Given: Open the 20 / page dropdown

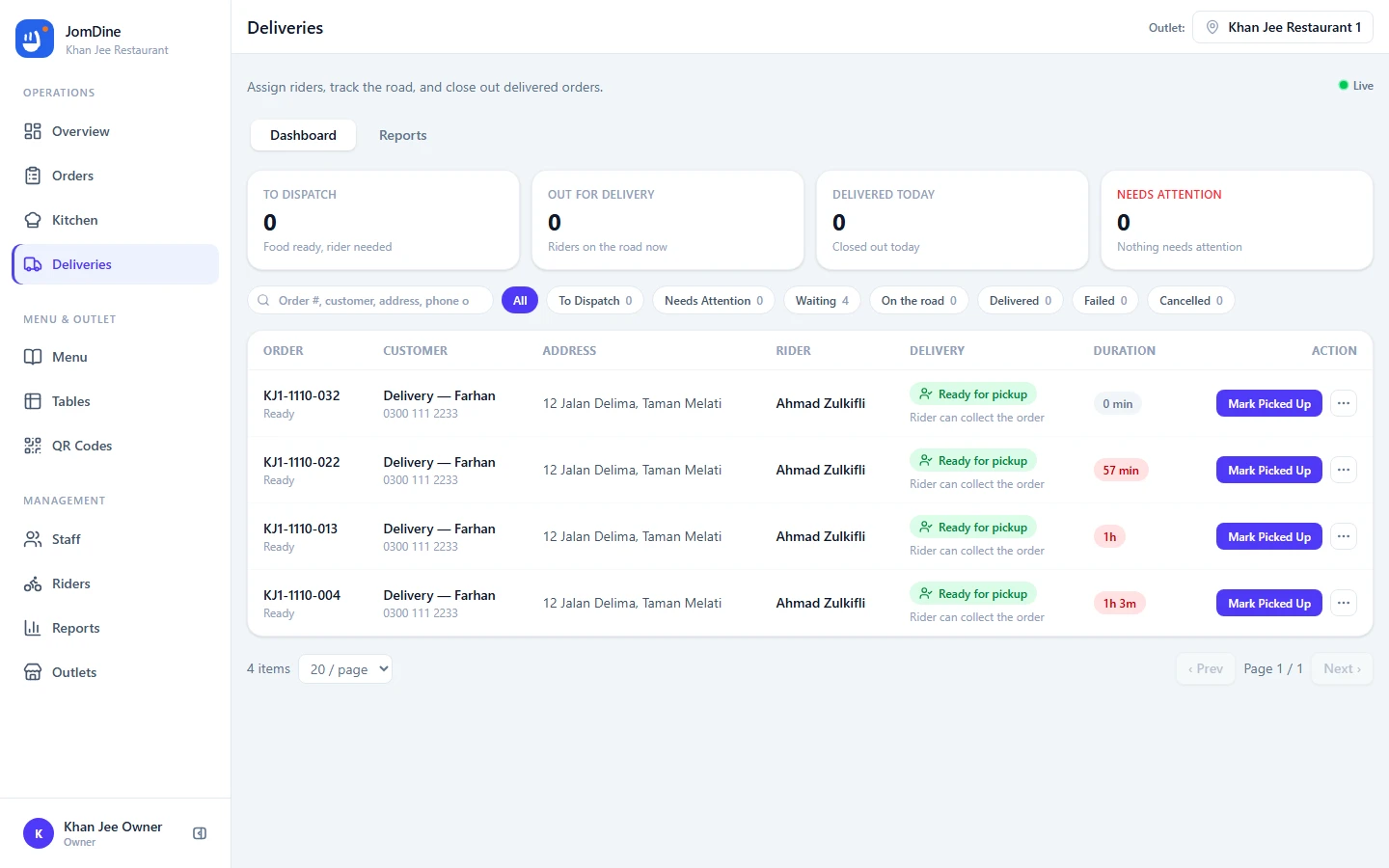Looking at the screenshot, I should point(345,668).
